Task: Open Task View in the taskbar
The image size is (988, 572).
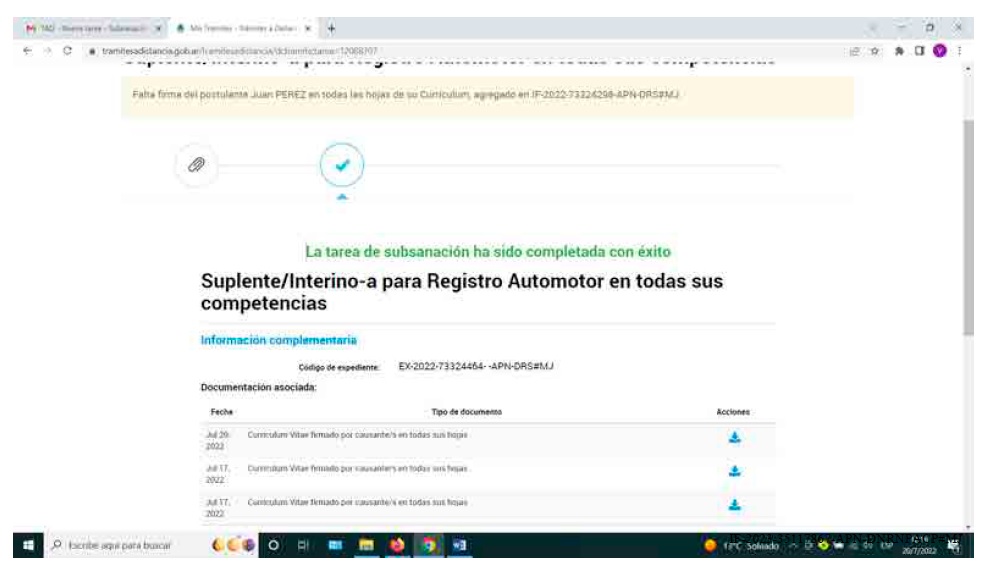Action: coord(303,545)
